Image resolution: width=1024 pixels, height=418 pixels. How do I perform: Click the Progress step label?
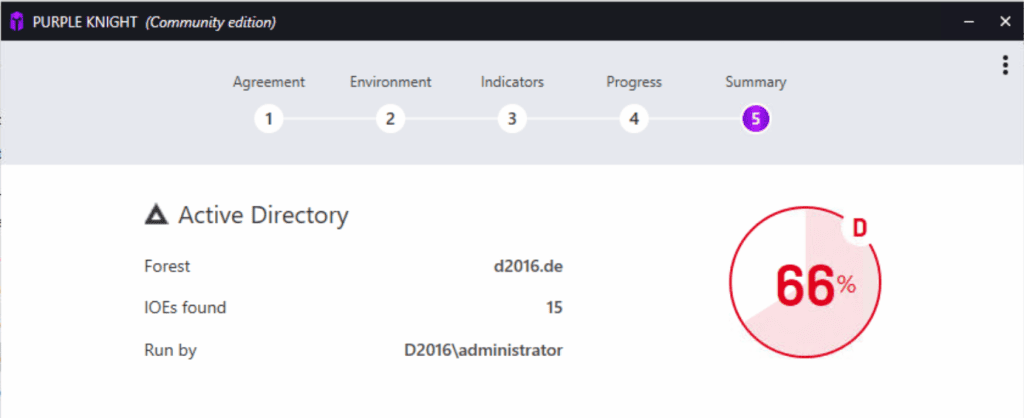coord(633,82)
